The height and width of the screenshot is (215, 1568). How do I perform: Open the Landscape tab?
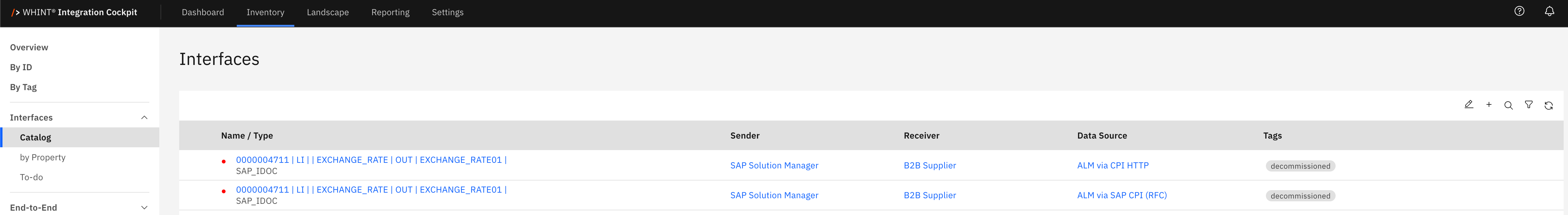pos(328,12)
